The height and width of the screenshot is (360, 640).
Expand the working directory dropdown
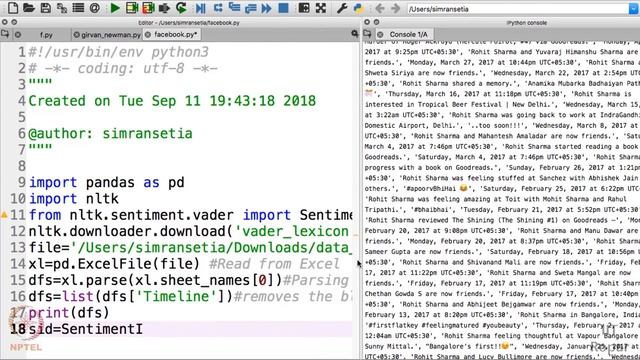tap(634, 9)
